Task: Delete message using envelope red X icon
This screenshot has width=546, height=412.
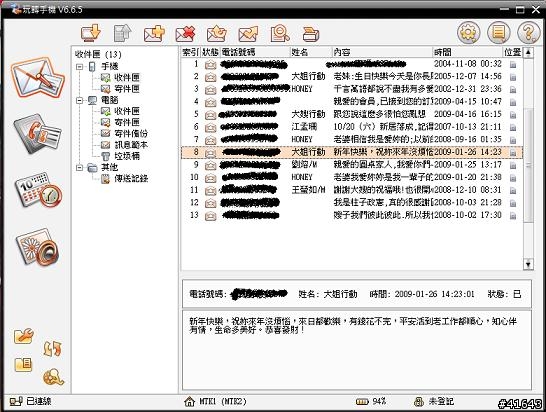Action: 185,34
